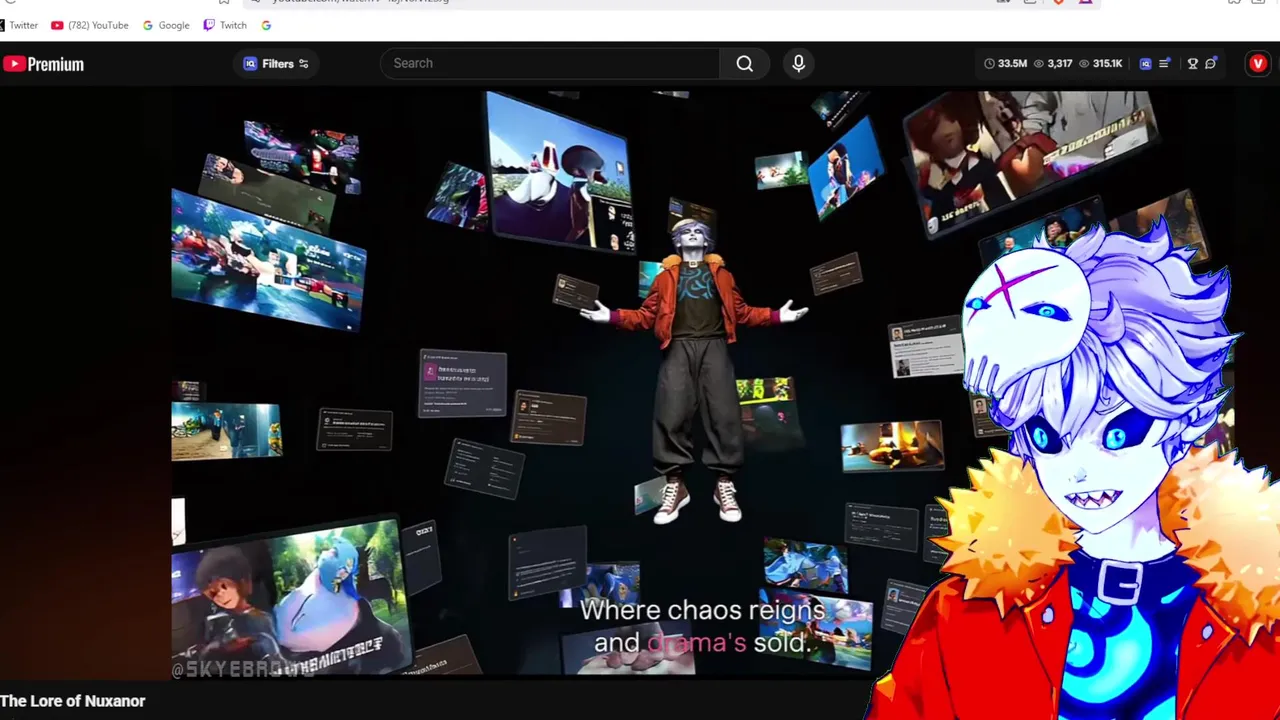Open the trophy achievements icon

click(x=1192, y=63)
